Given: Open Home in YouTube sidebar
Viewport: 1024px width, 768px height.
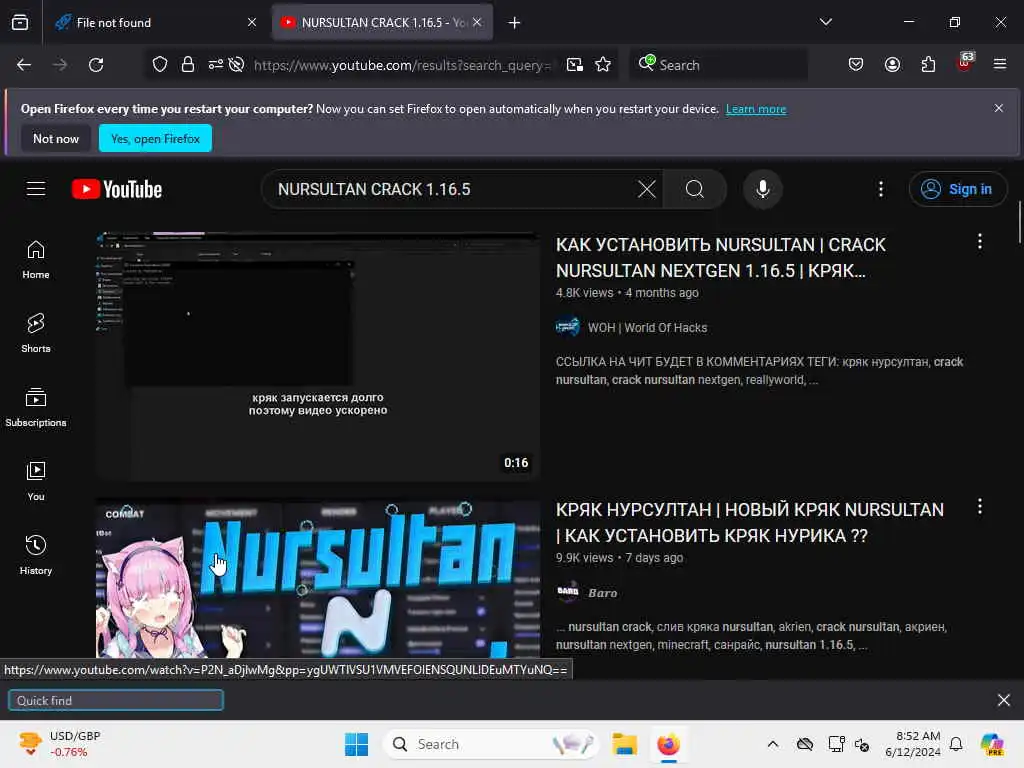Looking at the screenshot, I should click(36, 260).
